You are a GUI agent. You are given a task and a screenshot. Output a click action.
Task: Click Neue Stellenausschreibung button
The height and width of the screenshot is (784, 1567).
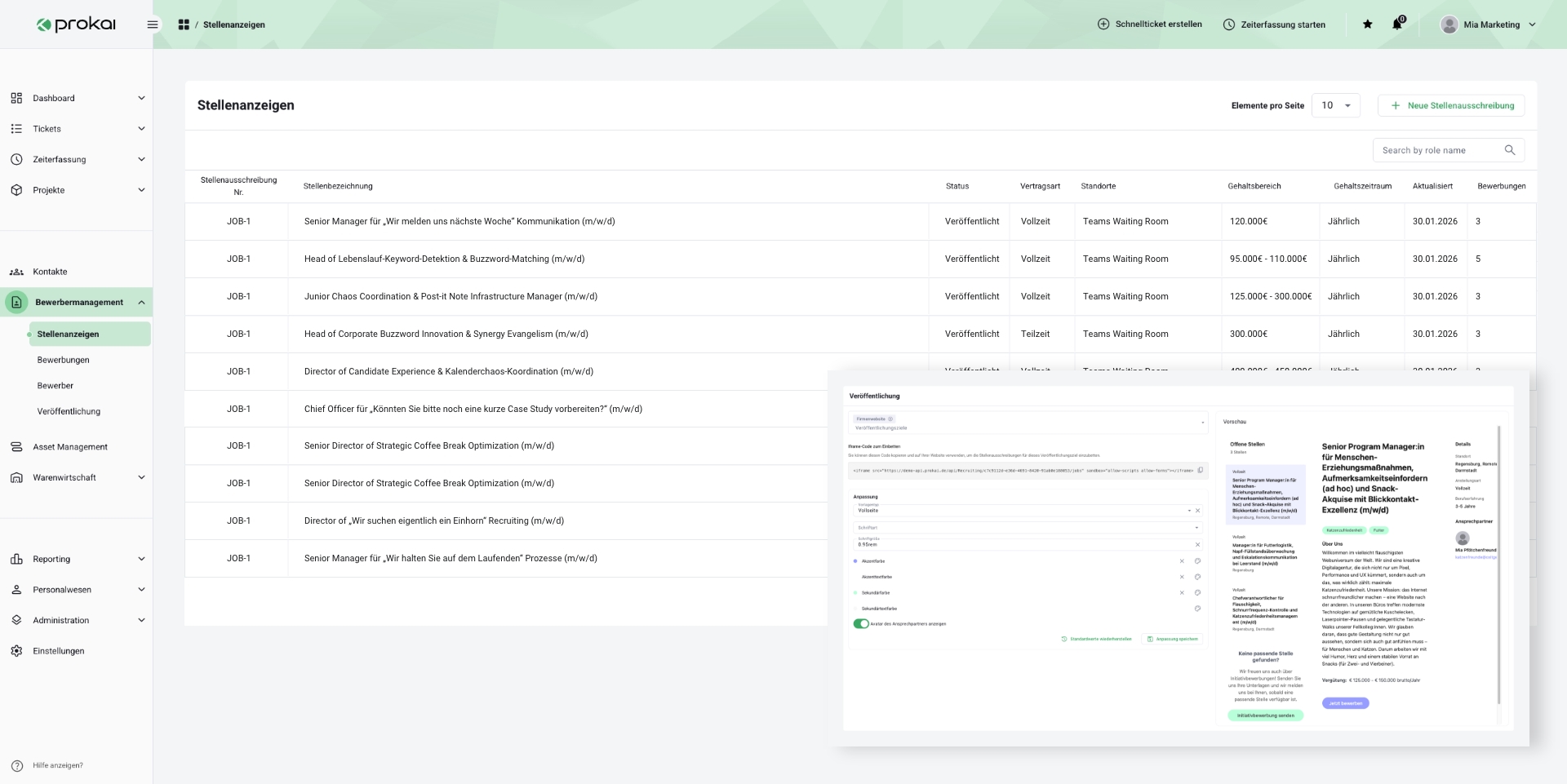click(1451, 105)
